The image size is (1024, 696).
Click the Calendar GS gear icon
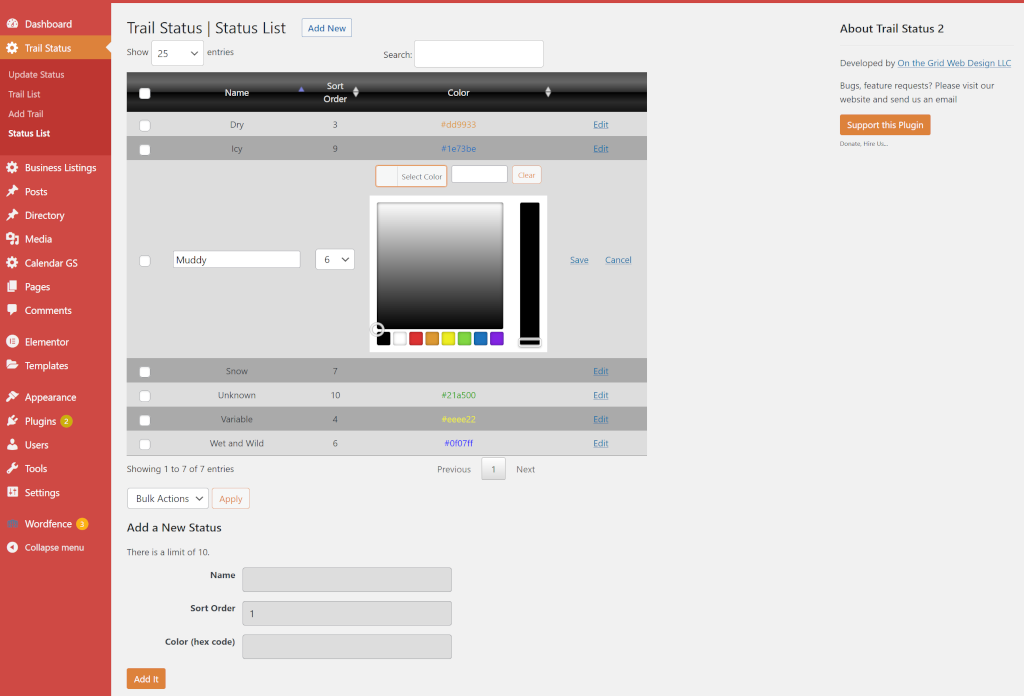12,262
